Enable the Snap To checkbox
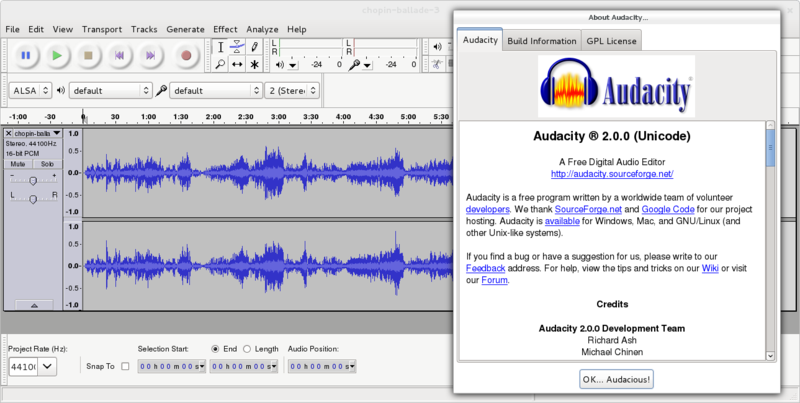Image resolution: width=800 pixels, height=403 pixels. click(125, 366)
